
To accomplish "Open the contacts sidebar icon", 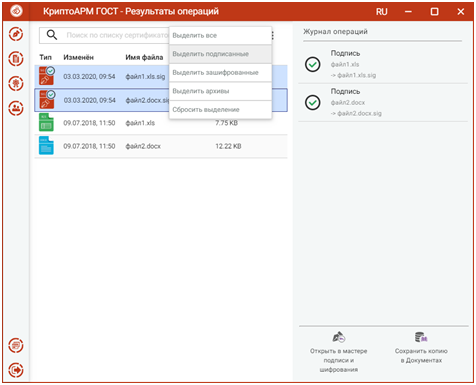I will click(16, 108).
